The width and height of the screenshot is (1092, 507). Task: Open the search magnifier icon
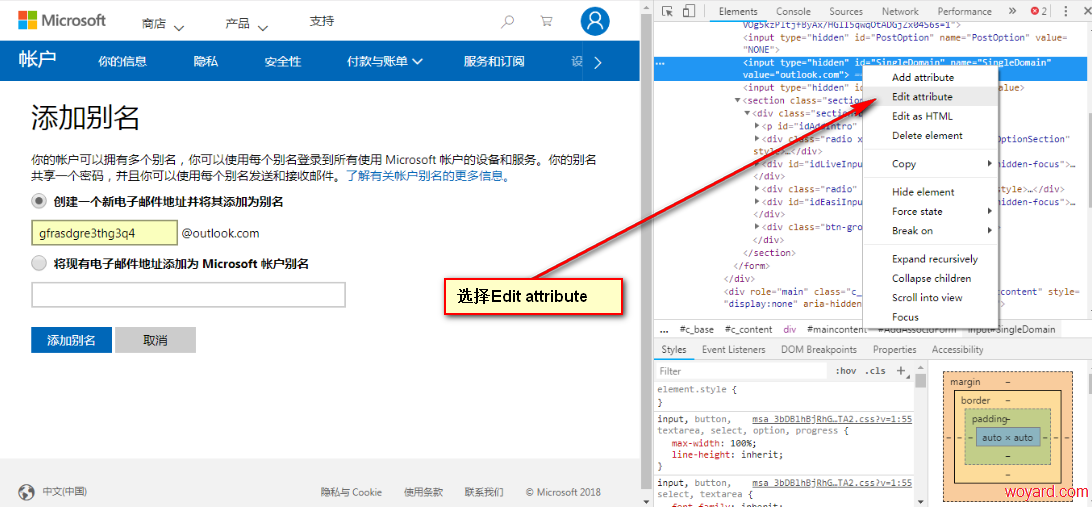click(508, 22)
